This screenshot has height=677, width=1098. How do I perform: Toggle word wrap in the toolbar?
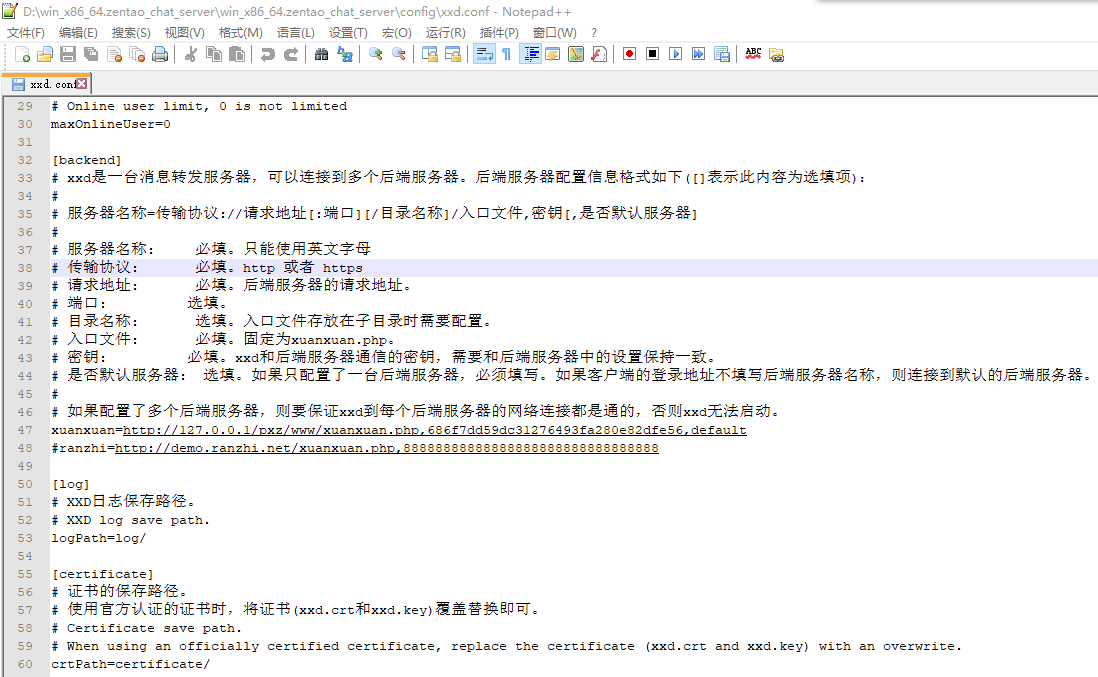point(484,55)
